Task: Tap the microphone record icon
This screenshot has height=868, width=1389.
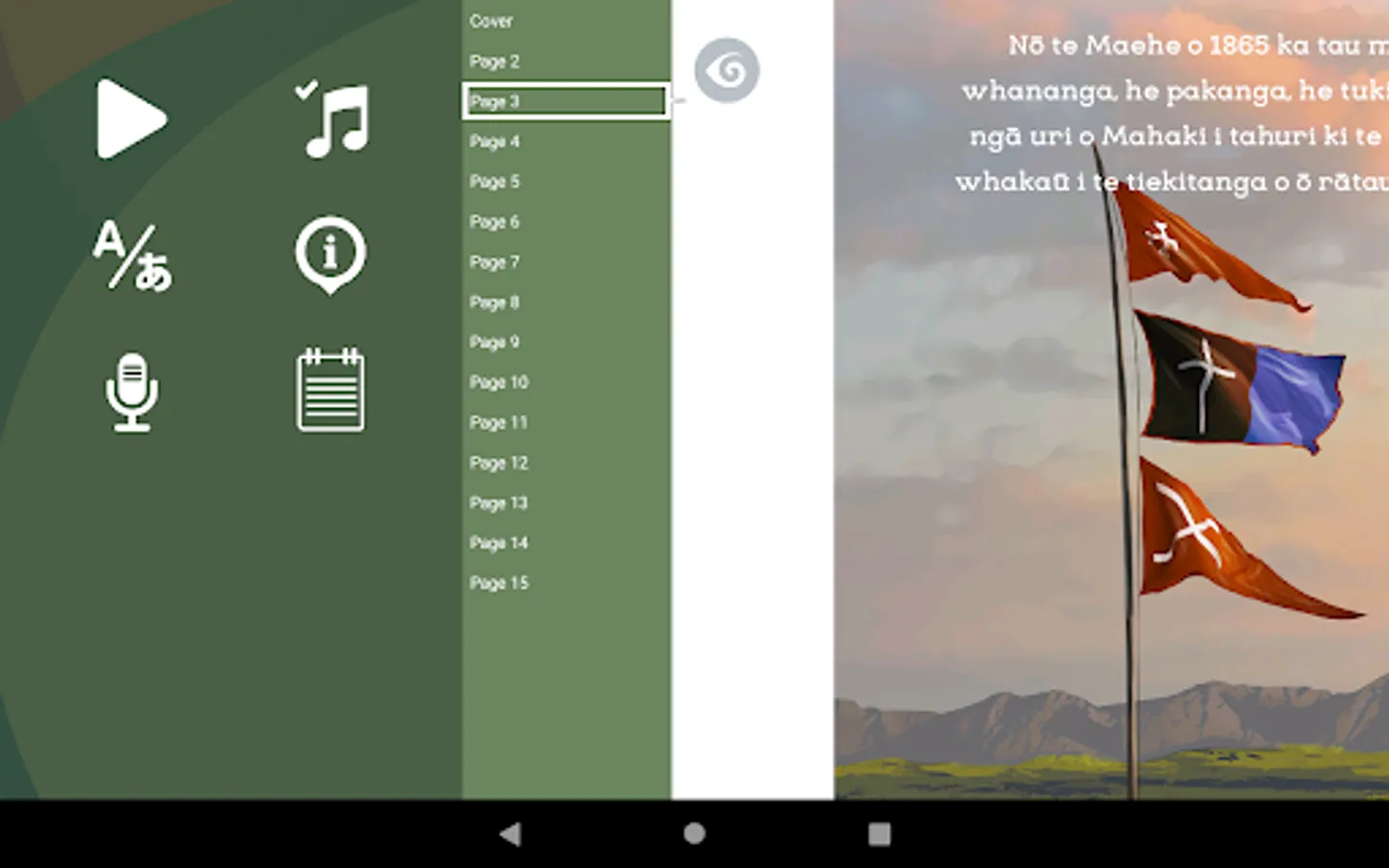Action: pos(132,391)
